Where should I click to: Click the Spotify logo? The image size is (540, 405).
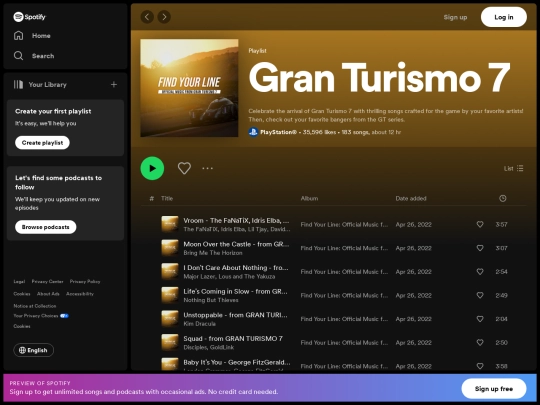[29, 17]
